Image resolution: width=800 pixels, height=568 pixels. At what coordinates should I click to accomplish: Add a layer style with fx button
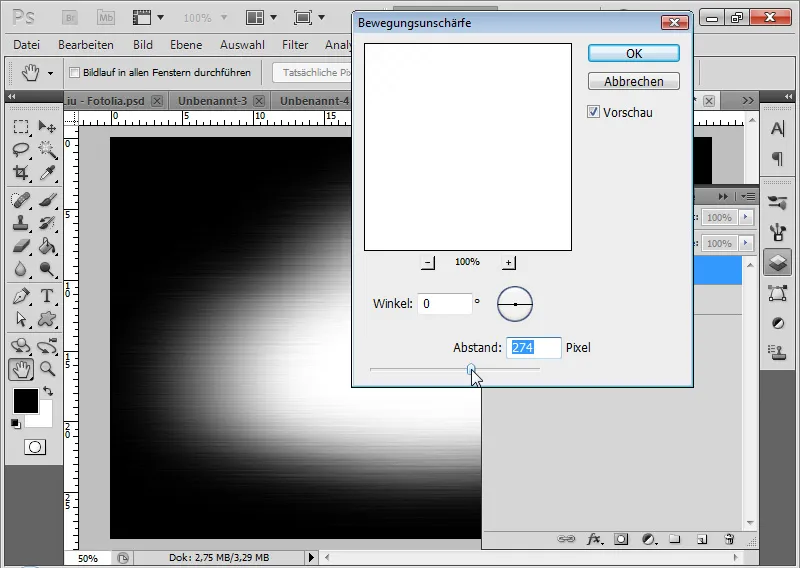point(593,539)
